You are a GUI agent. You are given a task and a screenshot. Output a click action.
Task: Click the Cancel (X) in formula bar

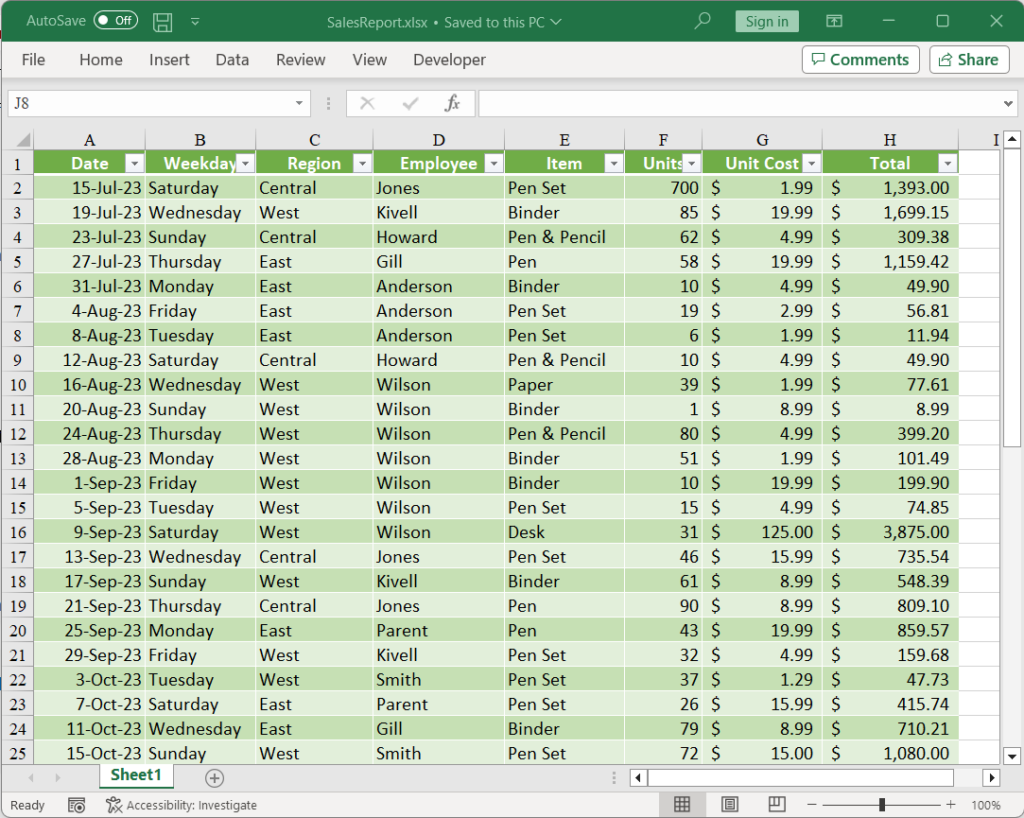[x=367, y=103]
